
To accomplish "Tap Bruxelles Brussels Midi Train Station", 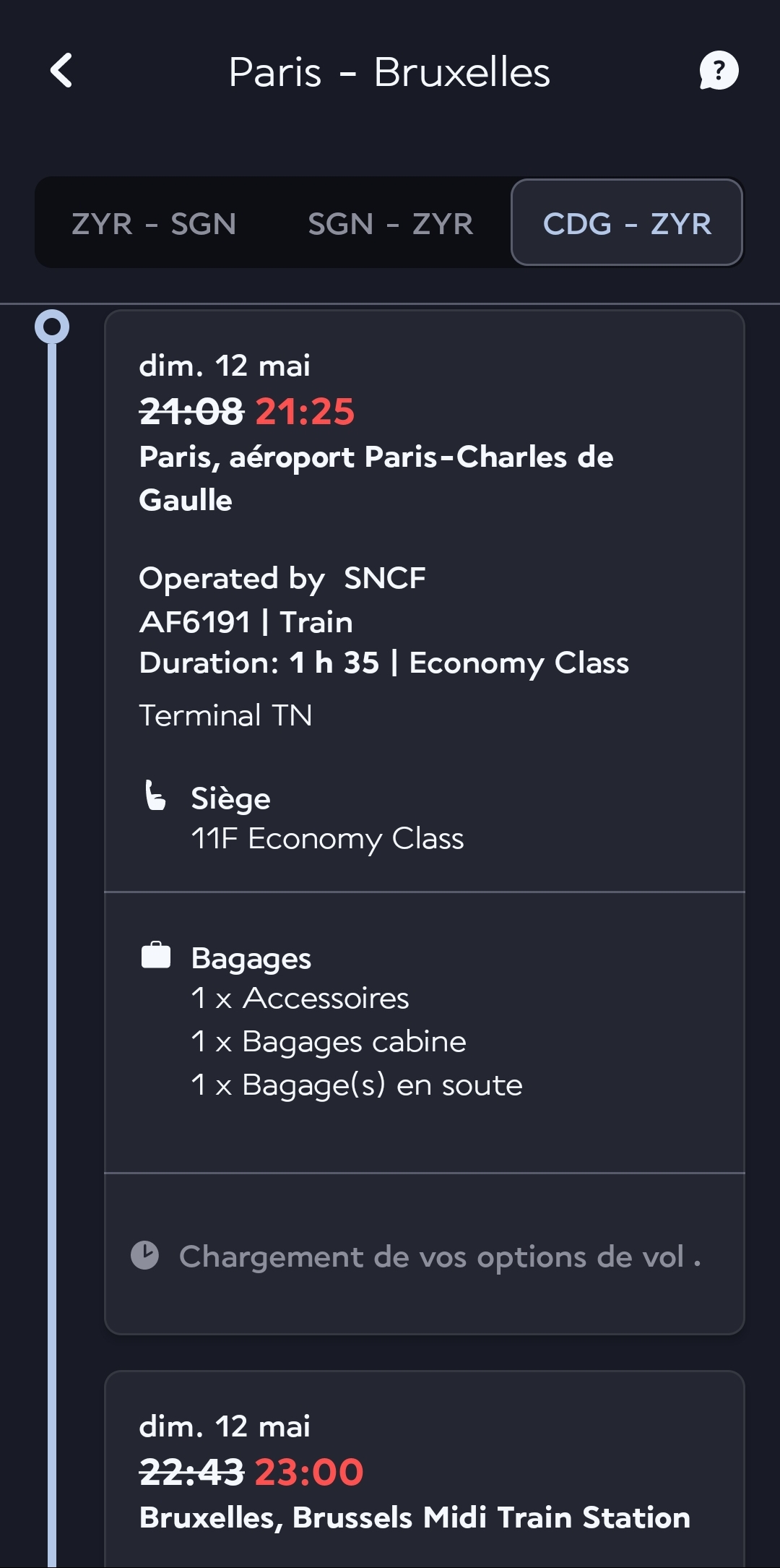I will (x=415, y=1517).
